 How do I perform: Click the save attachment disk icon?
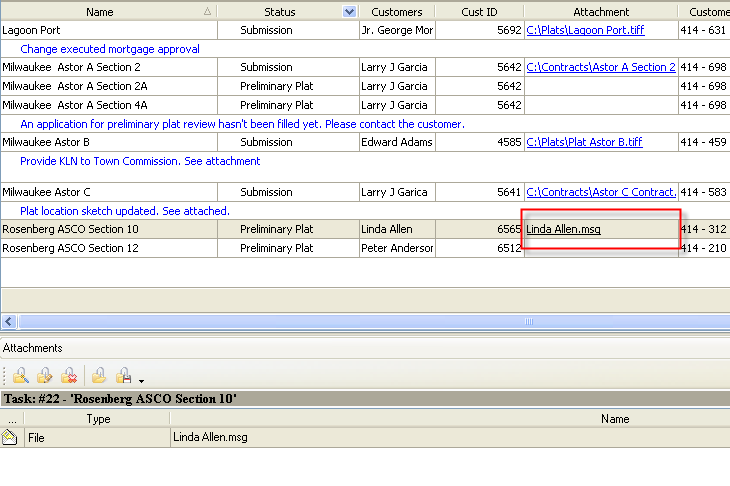coord(124,377)
